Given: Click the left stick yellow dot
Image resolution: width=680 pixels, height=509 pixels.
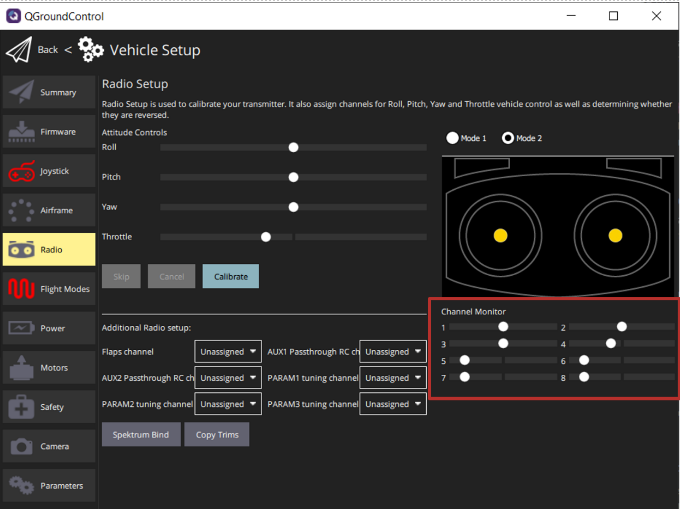Looking at the screenshot, I should point(501,236).
